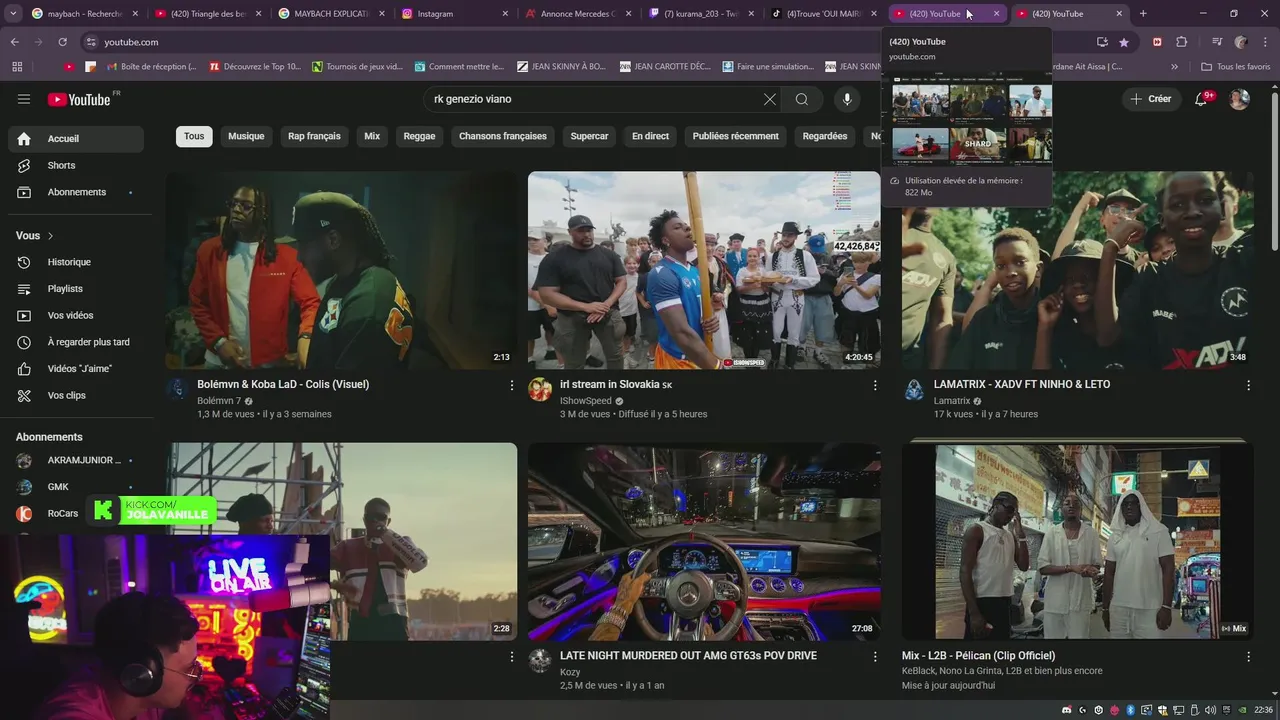Open the browser extensions puzzle icon

1181,42
